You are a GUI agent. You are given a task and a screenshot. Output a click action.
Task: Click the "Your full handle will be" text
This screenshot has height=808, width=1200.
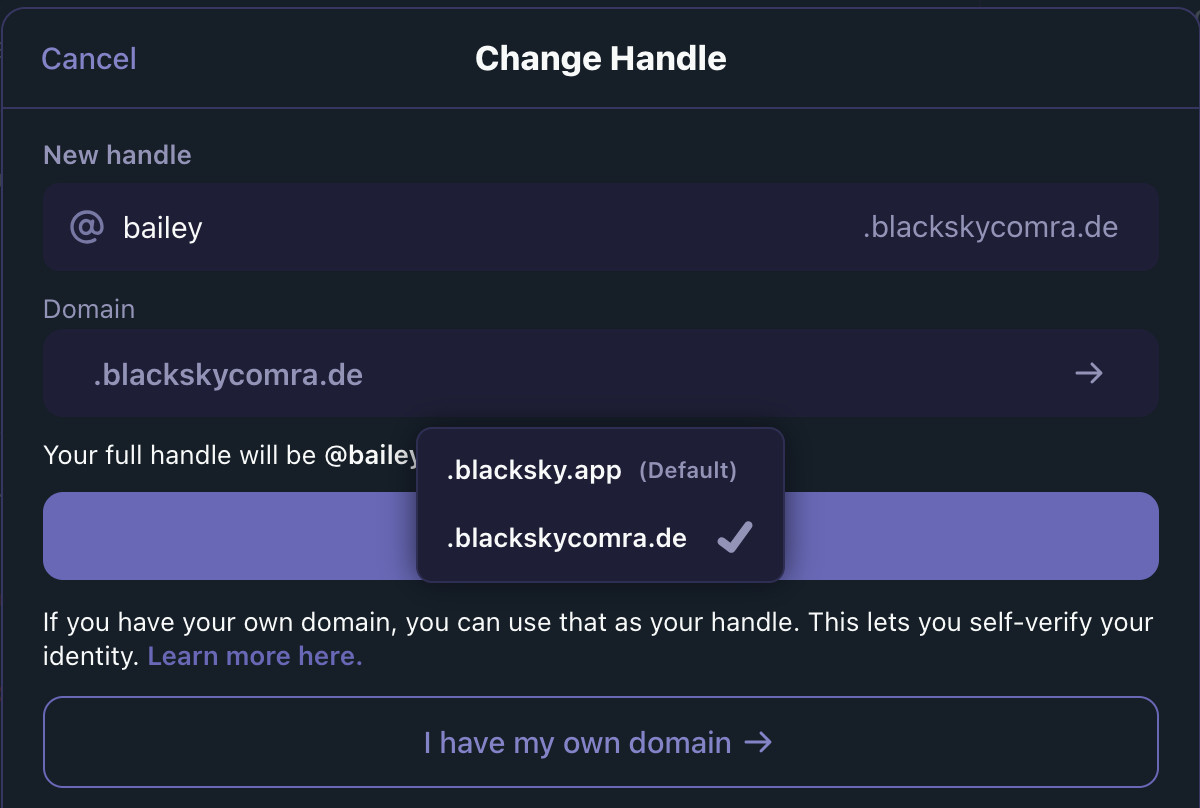180,456
